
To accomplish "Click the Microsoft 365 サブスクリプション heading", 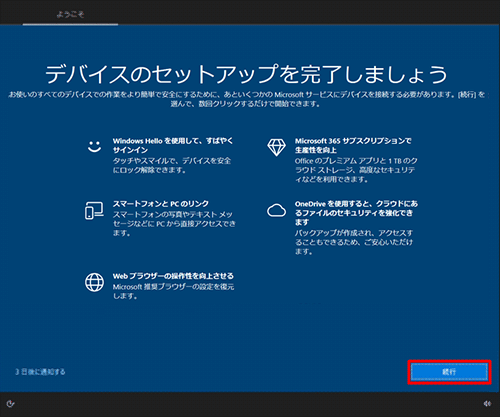I will 353,145.
